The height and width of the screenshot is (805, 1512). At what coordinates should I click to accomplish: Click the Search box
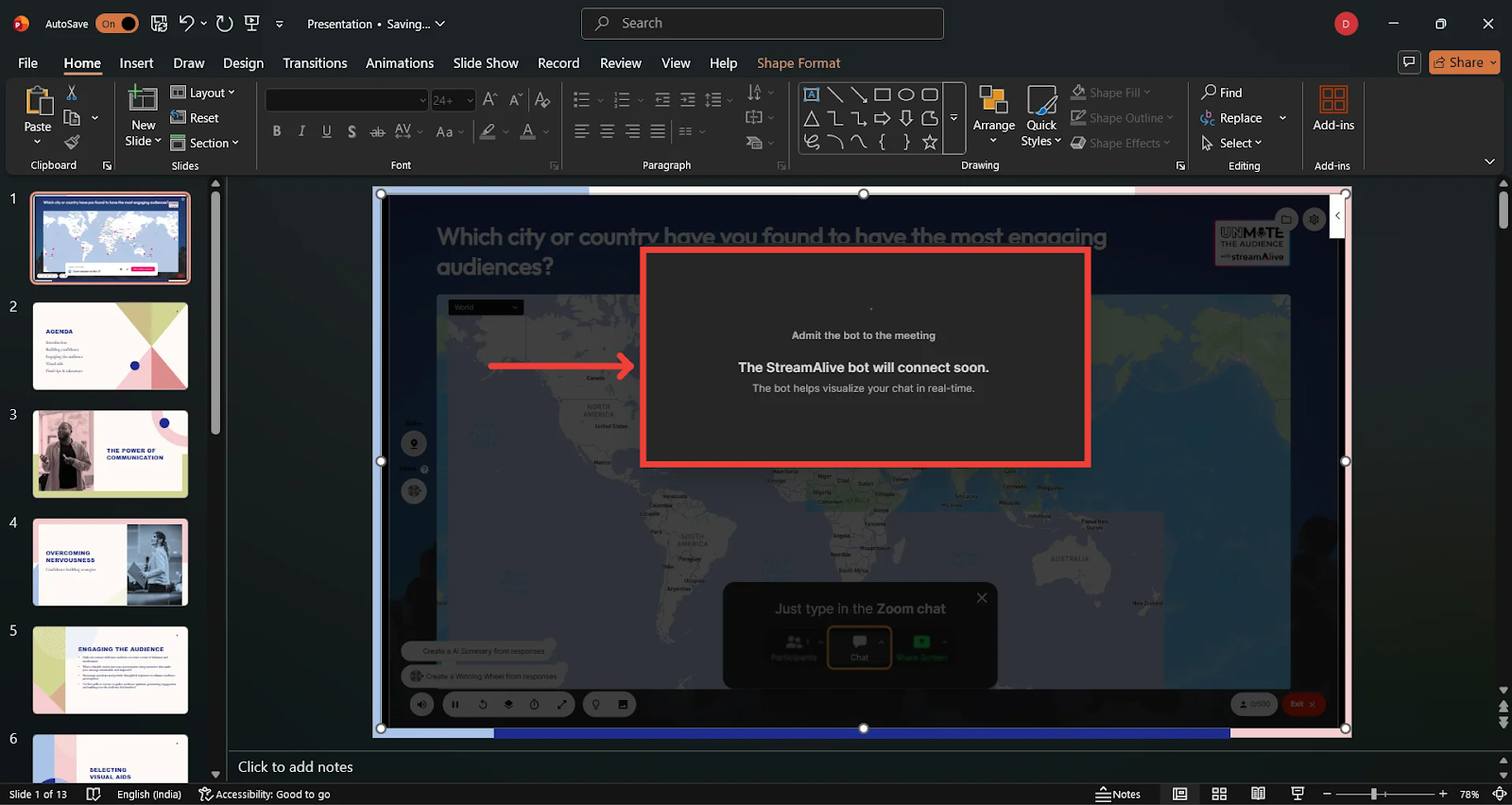pyautogui.click(x=763, y=24)
